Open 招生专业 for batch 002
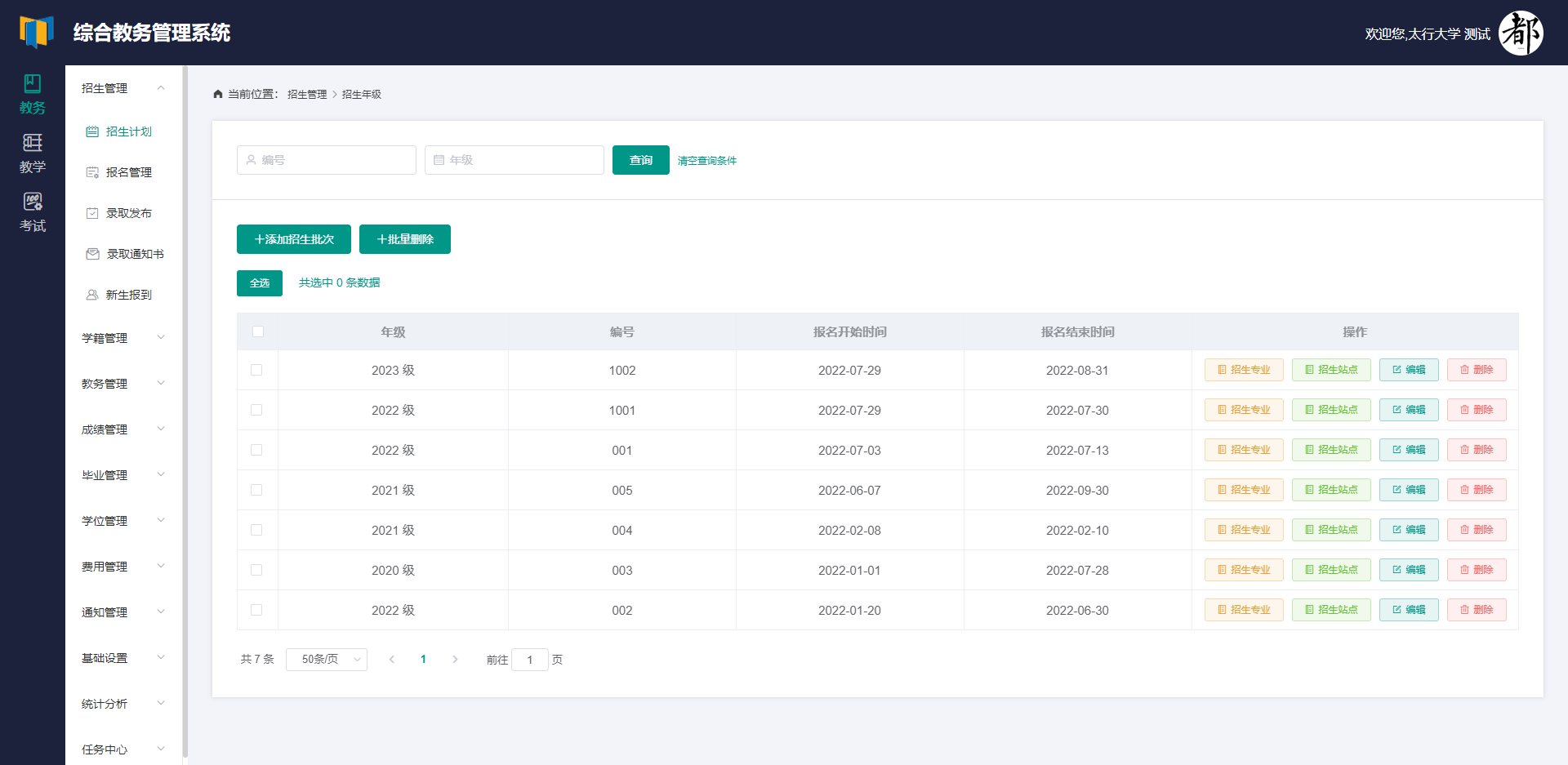This screenshot has width=1568, height=765. point(1244,610)
